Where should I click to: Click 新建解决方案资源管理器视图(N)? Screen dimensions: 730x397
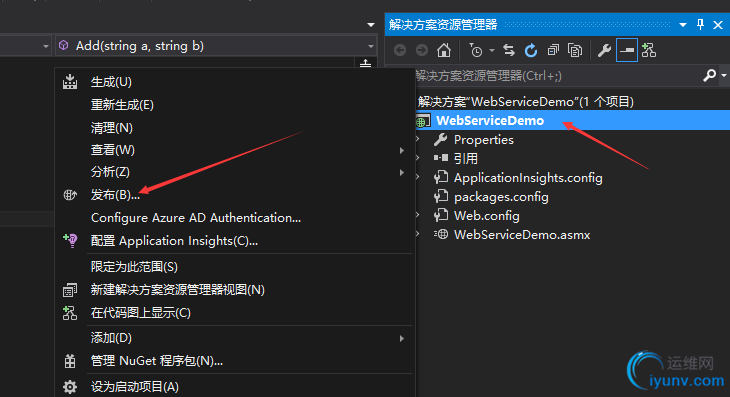click(x=235, y=290)
